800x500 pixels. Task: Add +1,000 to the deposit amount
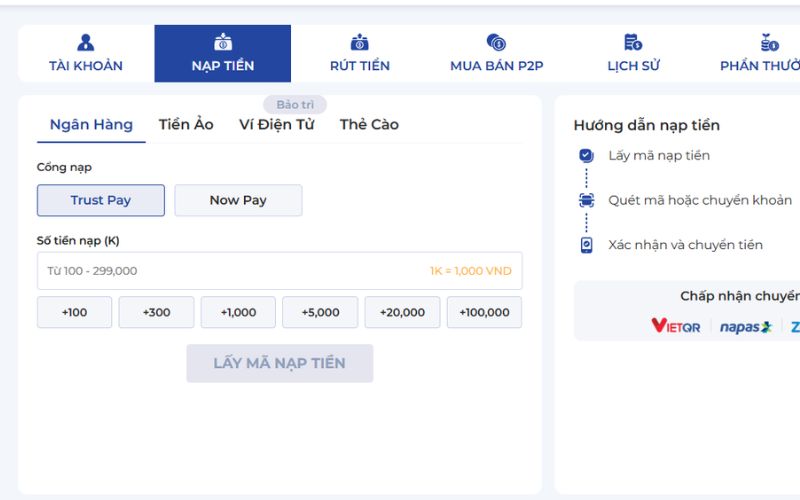[238, 312]
